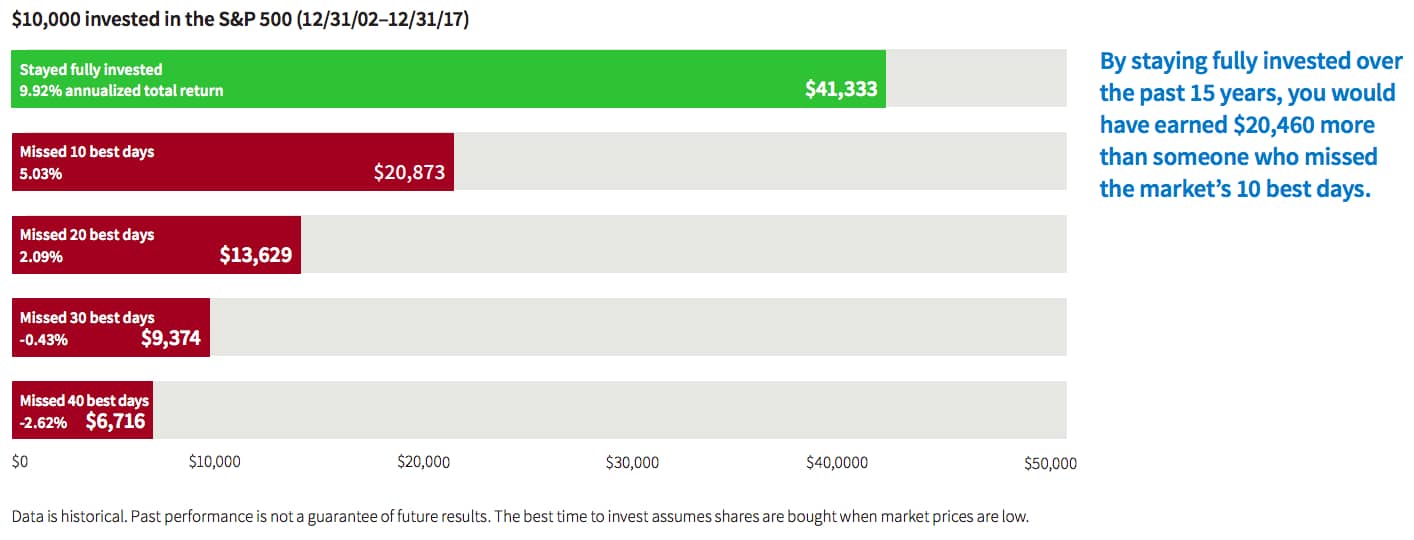Select the $13,629 value label
The height and width of the screenshot is (540, 1414).
[256, 255]
